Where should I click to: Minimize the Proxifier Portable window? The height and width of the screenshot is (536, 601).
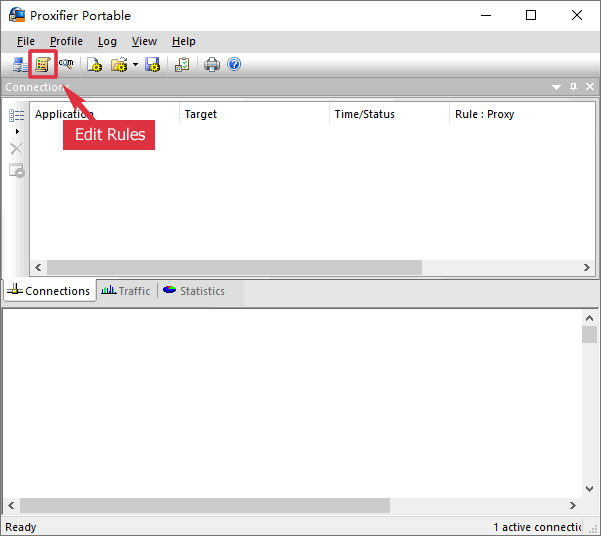pyautogui.click(x=486, y=15)
